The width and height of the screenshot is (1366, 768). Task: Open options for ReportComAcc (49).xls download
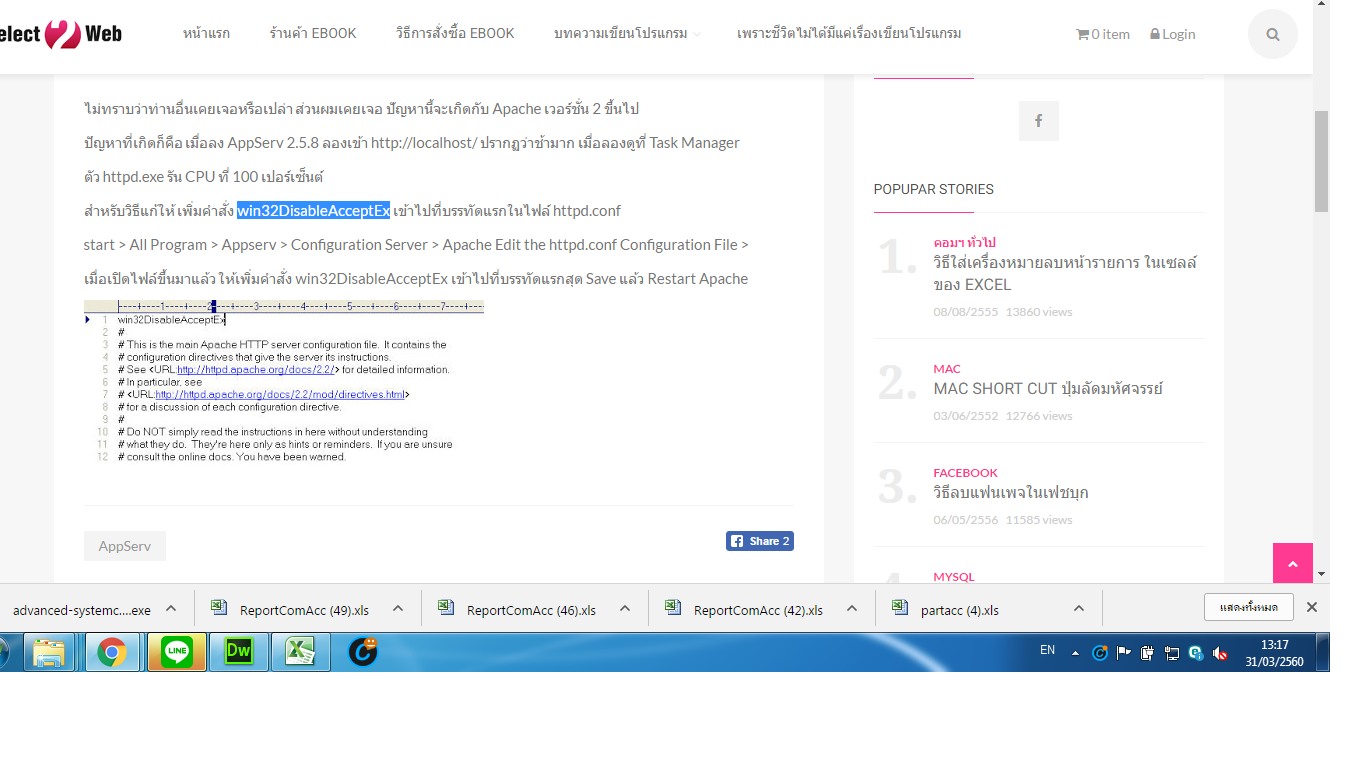397,609
